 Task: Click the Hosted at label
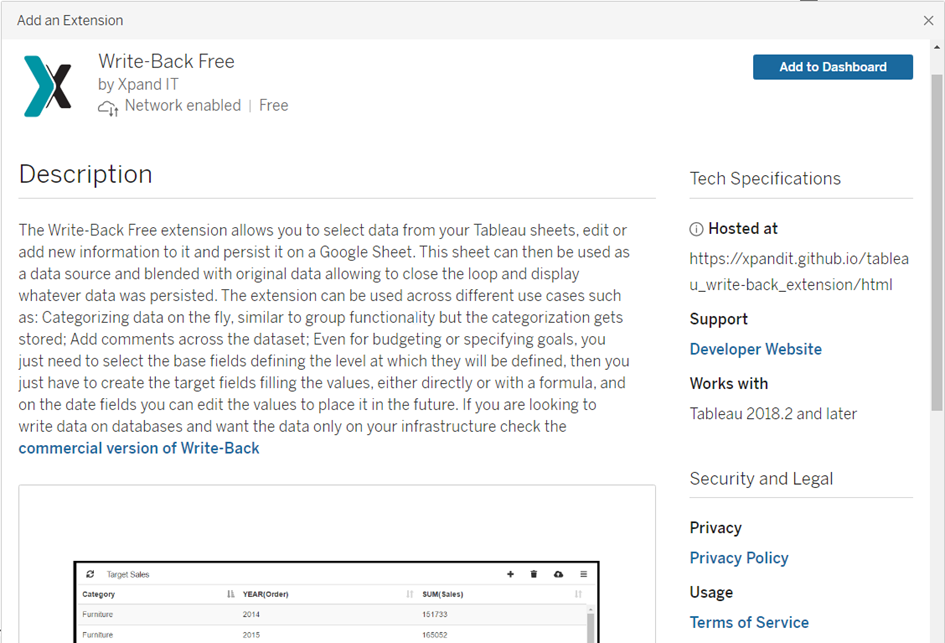coord(742,229)
